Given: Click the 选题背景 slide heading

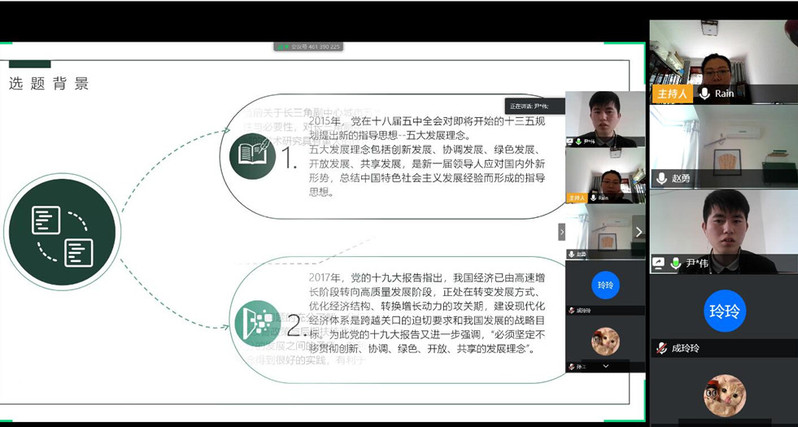Looking at the screenshot, I should click(49, 84).
